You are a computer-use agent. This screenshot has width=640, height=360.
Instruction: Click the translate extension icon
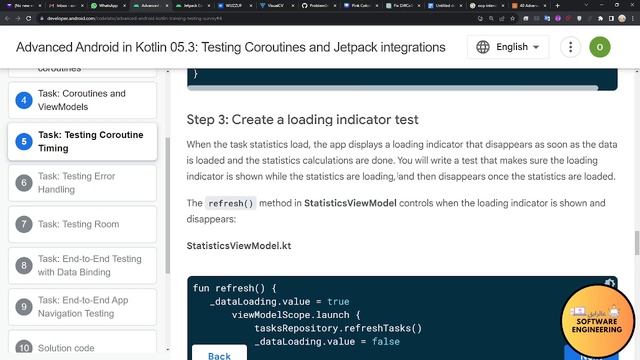547,18
